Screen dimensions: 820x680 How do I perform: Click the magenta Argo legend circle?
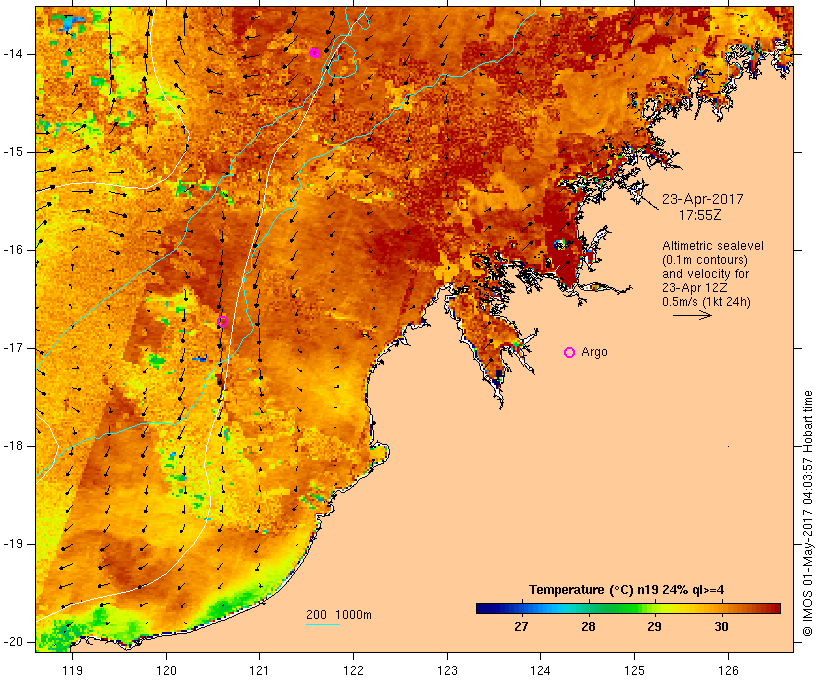pos(570,353)
